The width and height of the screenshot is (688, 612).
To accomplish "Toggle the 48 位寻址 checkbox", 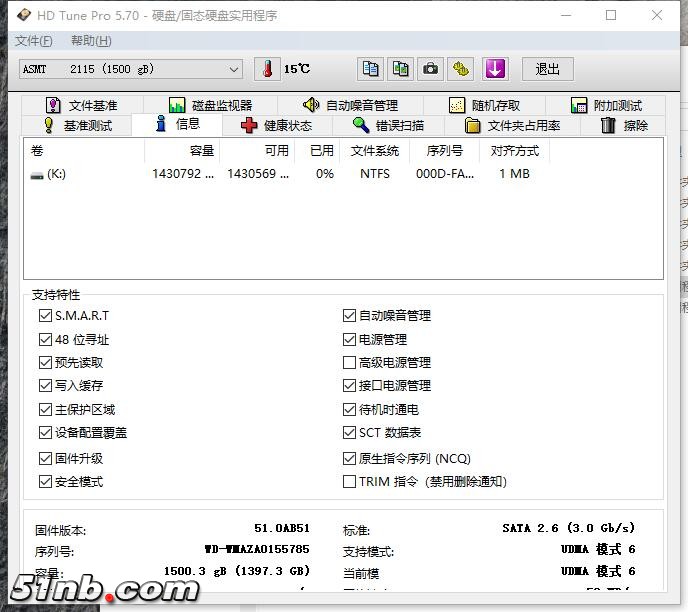I will coord(45,340).
